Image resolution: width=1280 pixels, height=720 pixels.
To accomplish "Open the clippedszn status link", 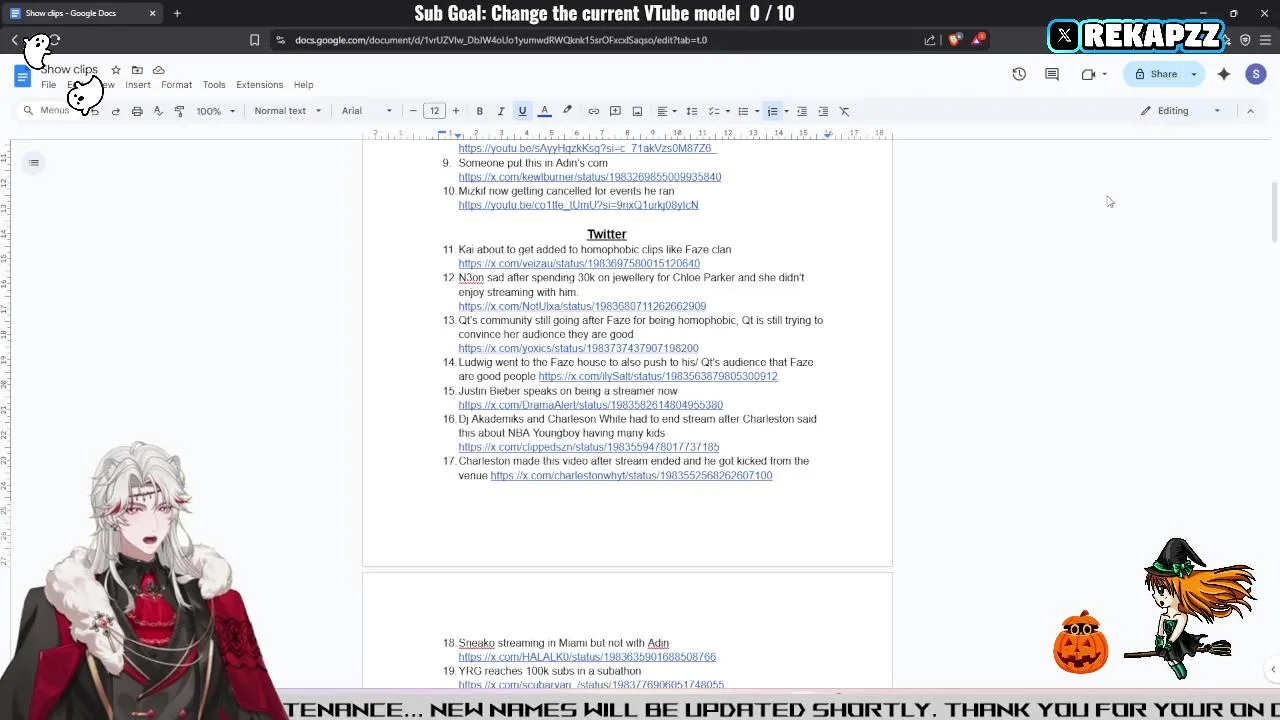I will (589, 447).
